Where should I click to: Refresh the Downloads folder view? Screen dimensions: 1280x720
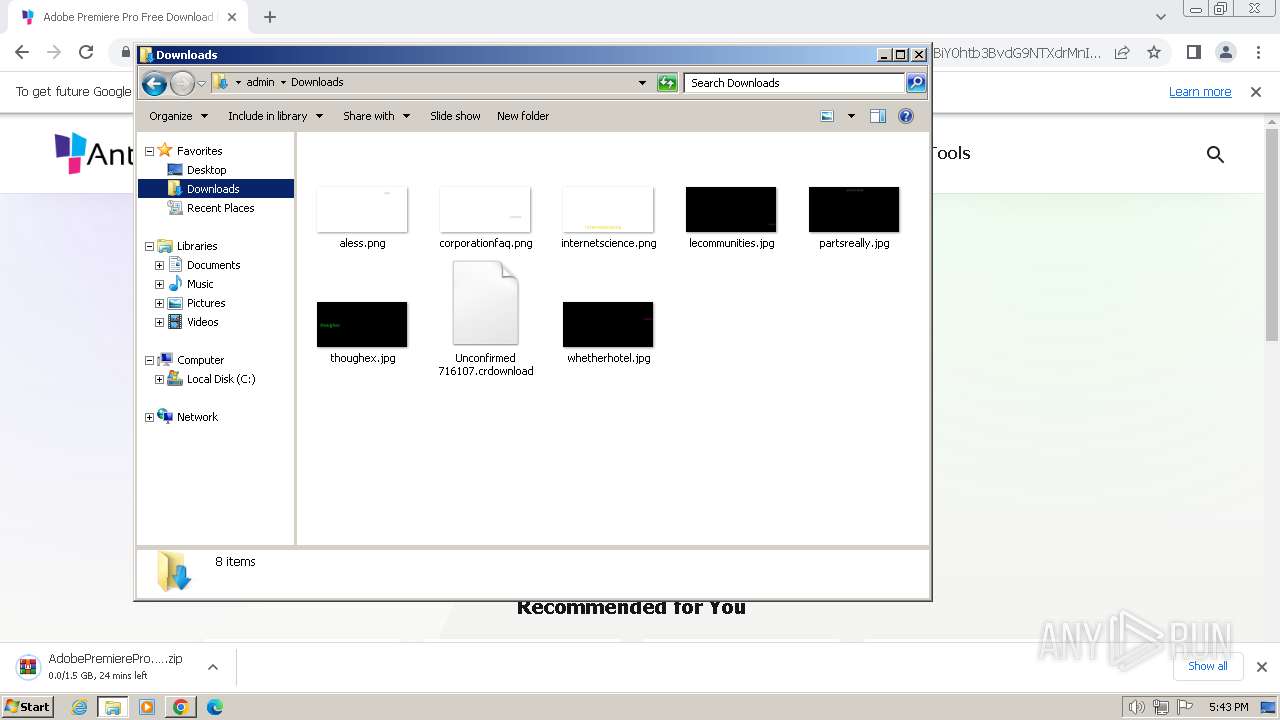pyautogui.click(x=667, y=83)
